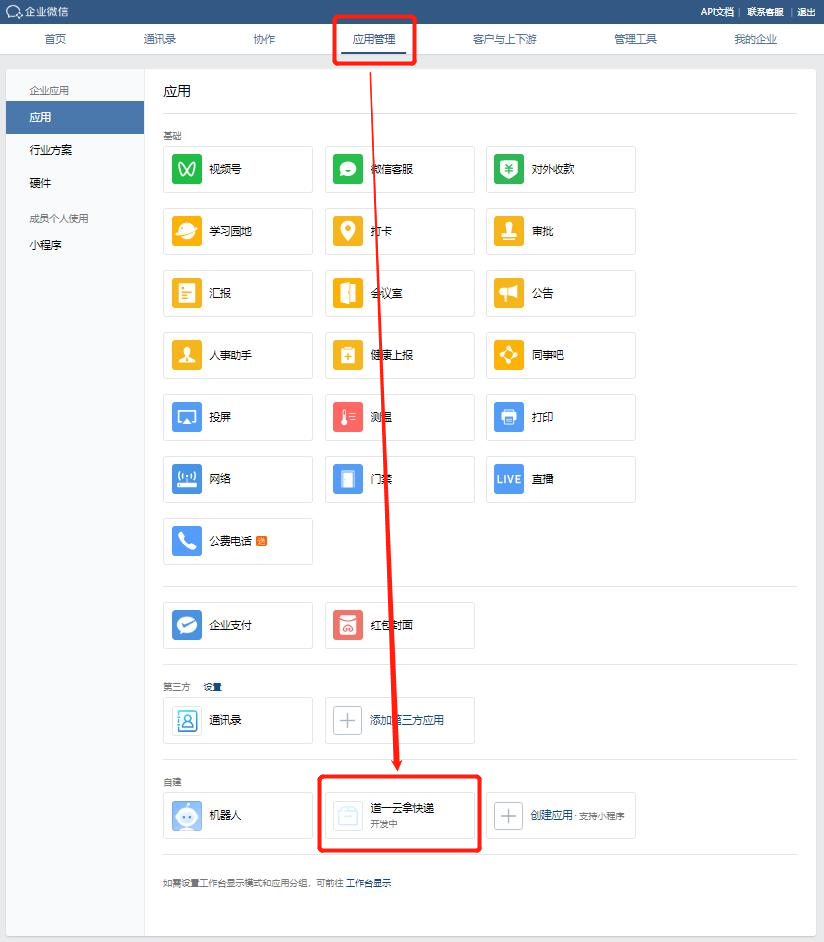Open the API文档 link

coord(717,12)
